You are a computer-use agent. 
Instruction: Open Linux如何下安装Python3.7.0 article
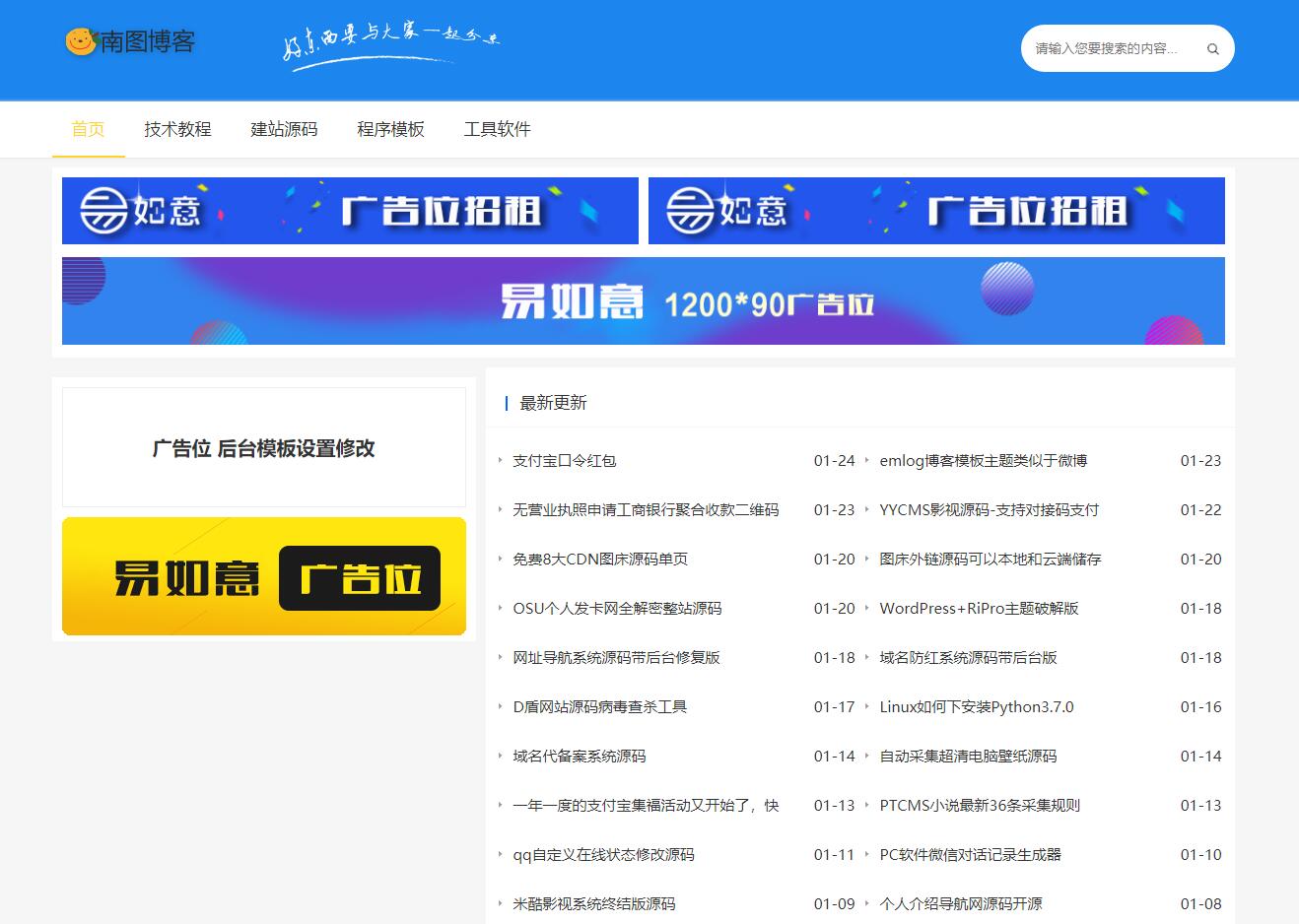(x=976, y=707)
